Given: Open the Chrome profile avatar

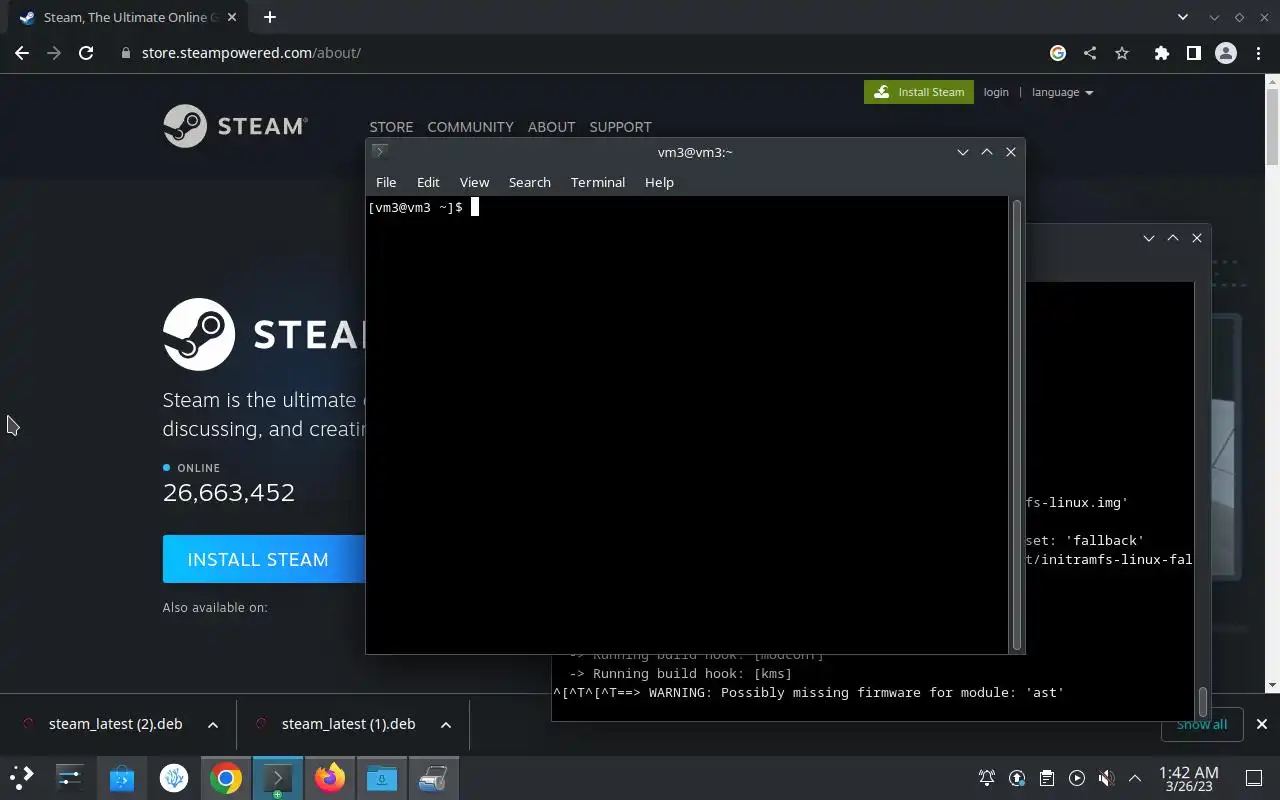Looking at the screenshot, I should coord(1226,53).
